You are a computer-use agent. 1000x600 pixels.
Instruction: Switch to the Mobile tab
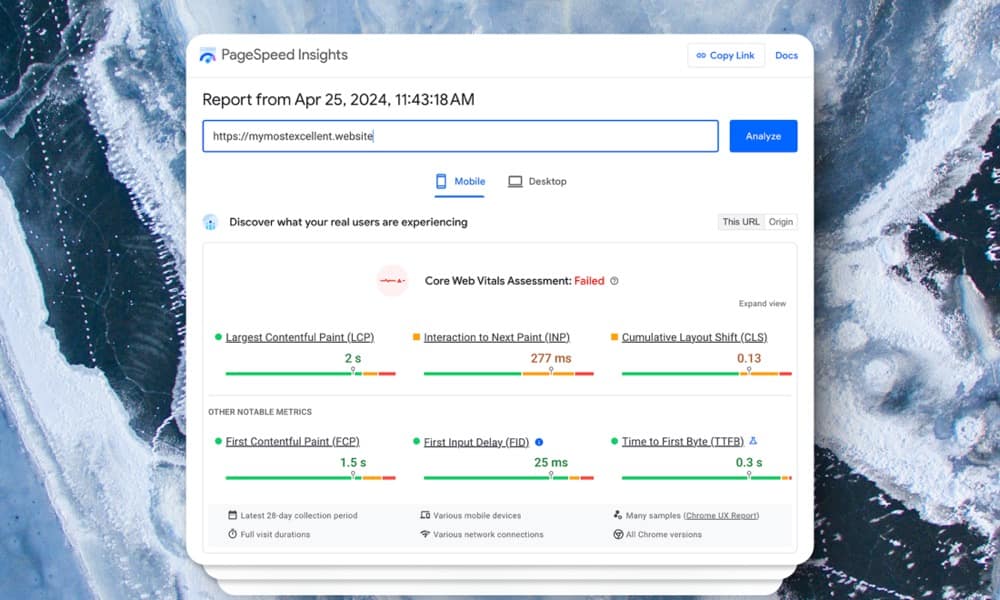point(460,182)
